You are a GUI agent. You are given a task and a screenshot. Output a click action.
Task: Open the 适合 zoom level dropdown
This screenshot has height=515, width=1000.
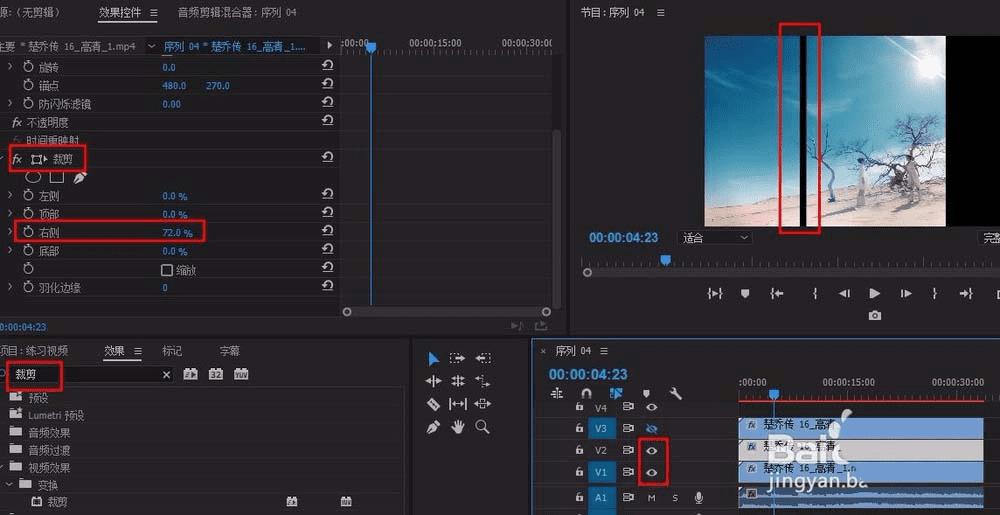715,238
